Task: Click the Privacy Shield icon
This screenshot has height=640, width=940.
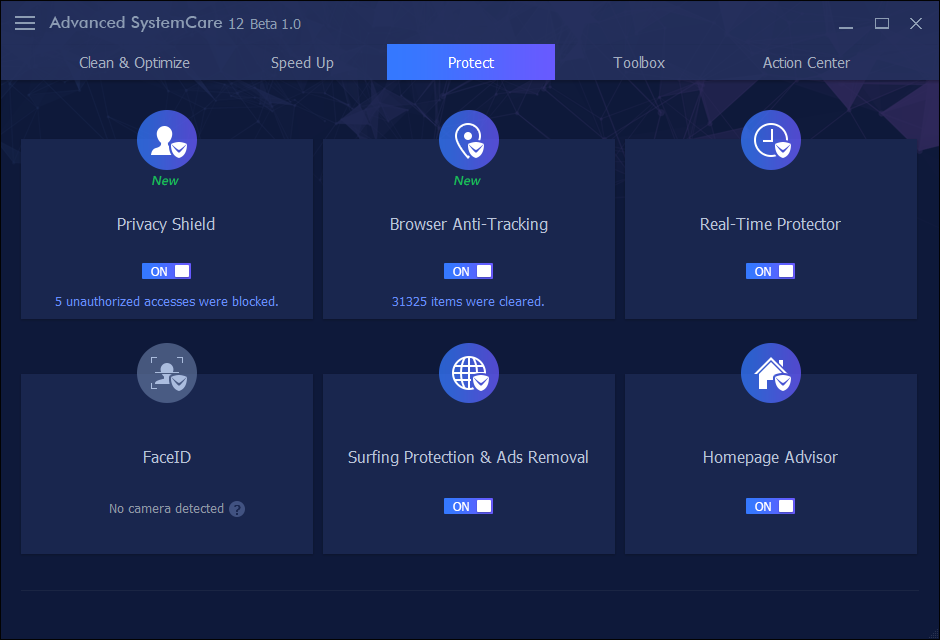Action: click(167, 140)
